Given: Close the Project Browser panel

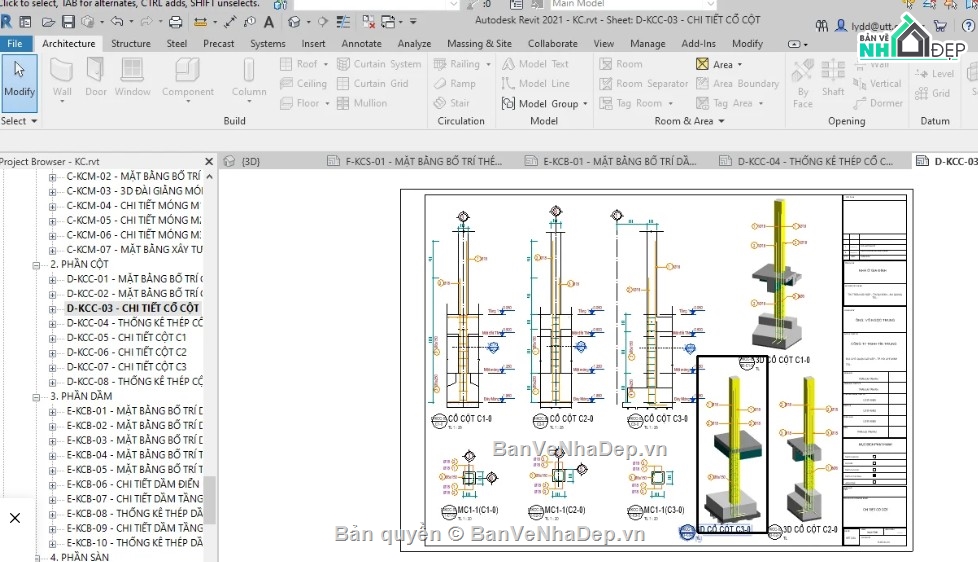Looking at the screenshot, I should [x=209, y=162].
